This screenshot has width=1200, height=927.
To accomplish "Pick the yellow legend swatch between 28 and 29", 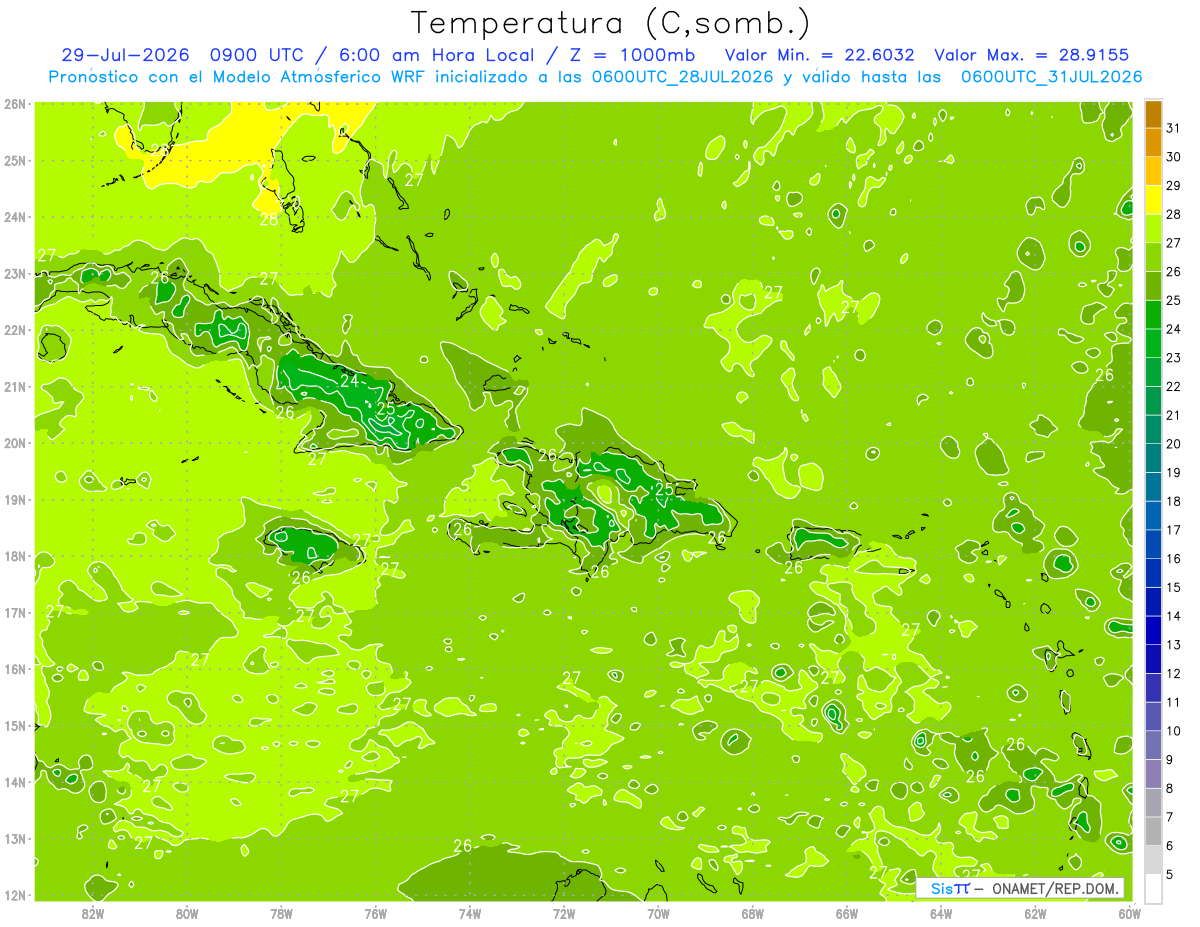I will pyautogui.click(x=1154, y=200).
